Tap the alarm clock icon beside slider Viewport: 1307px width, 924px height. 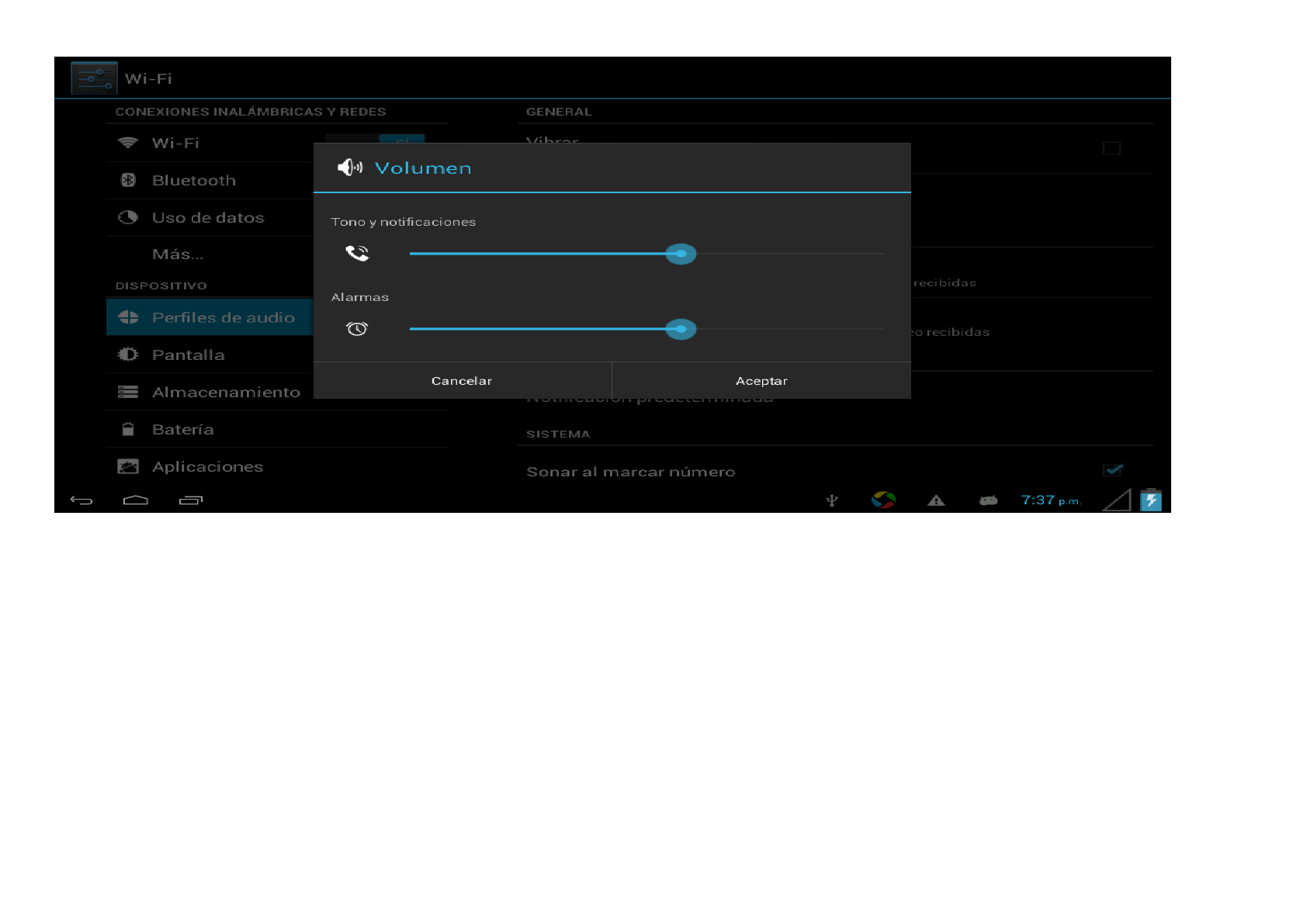[357, 329]
